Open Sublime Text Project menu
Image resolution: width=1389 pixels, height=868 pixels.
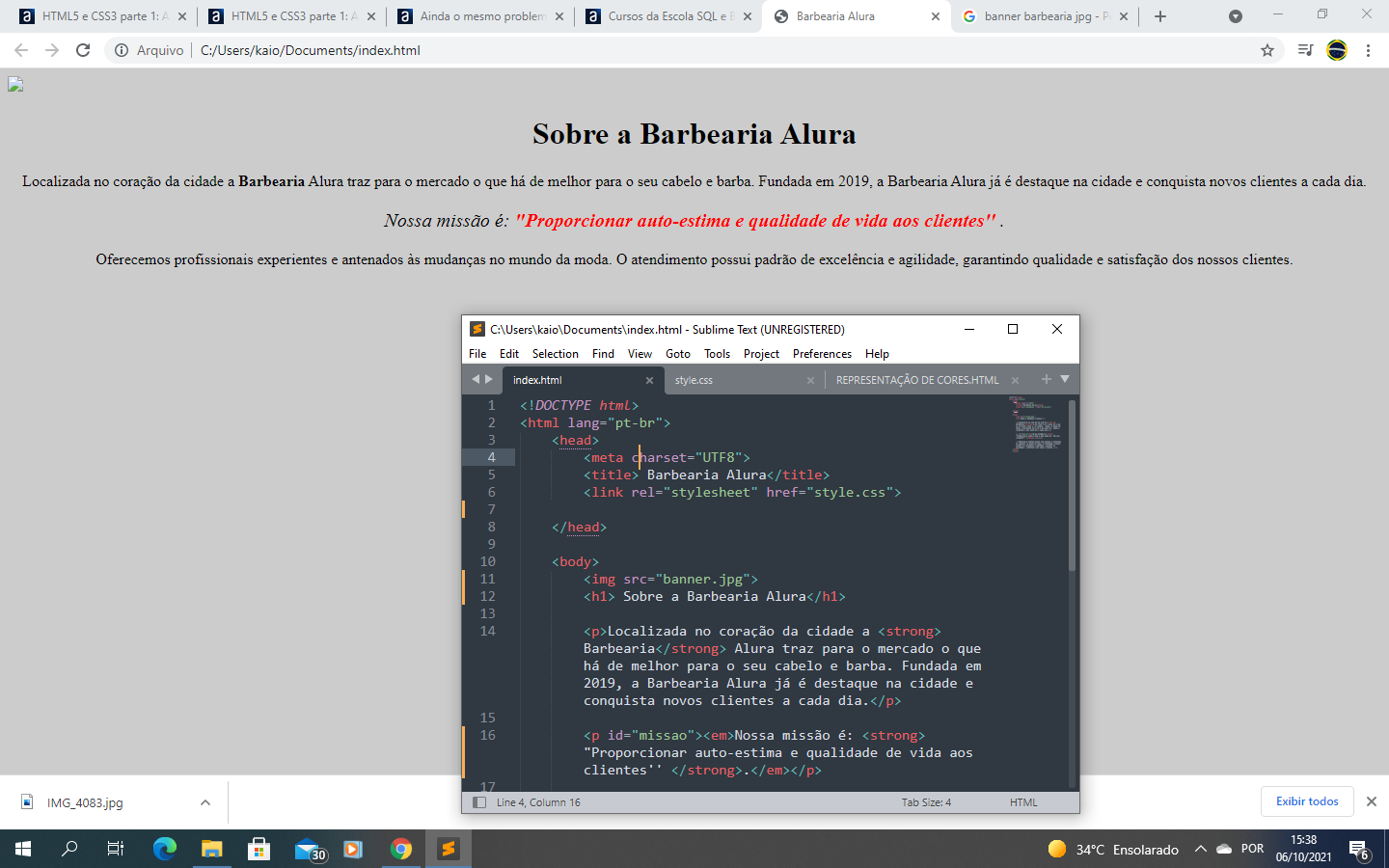761,354
